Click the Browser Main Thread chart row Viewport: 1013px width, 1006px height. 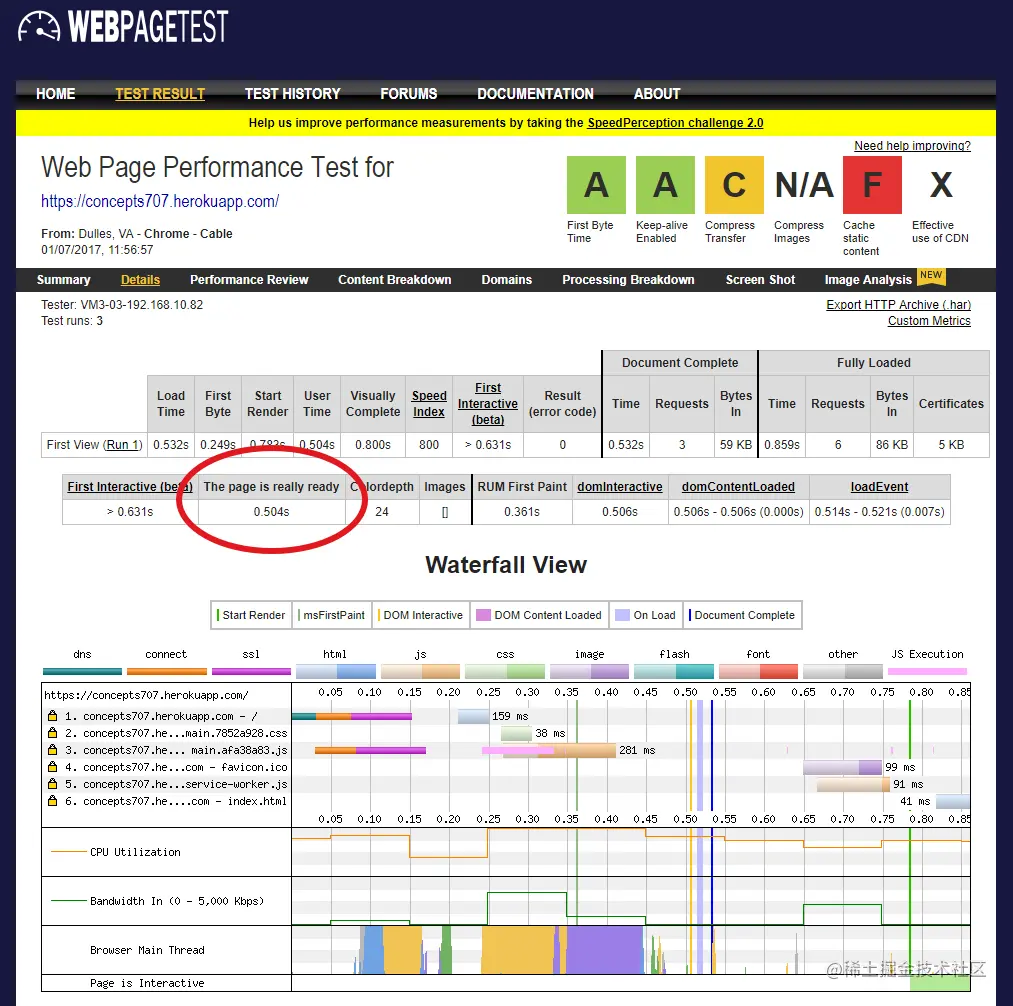coord(506,950)
